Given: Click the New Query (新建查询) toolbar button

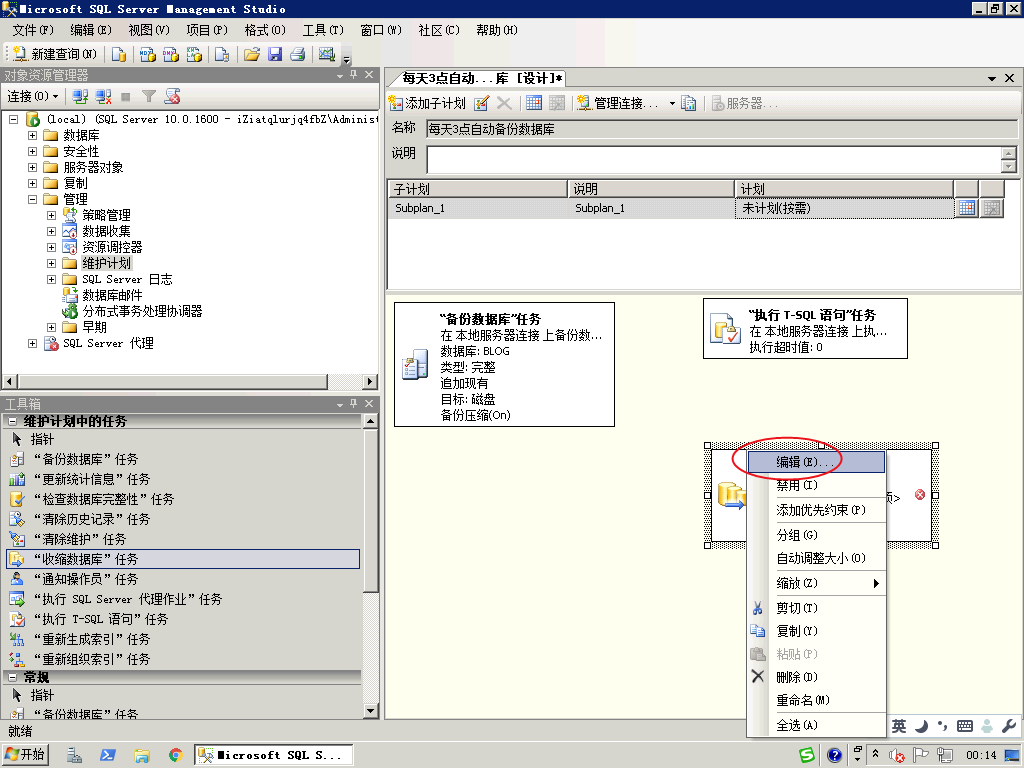Looking at the screenshot, I should [x=55, y=54].
